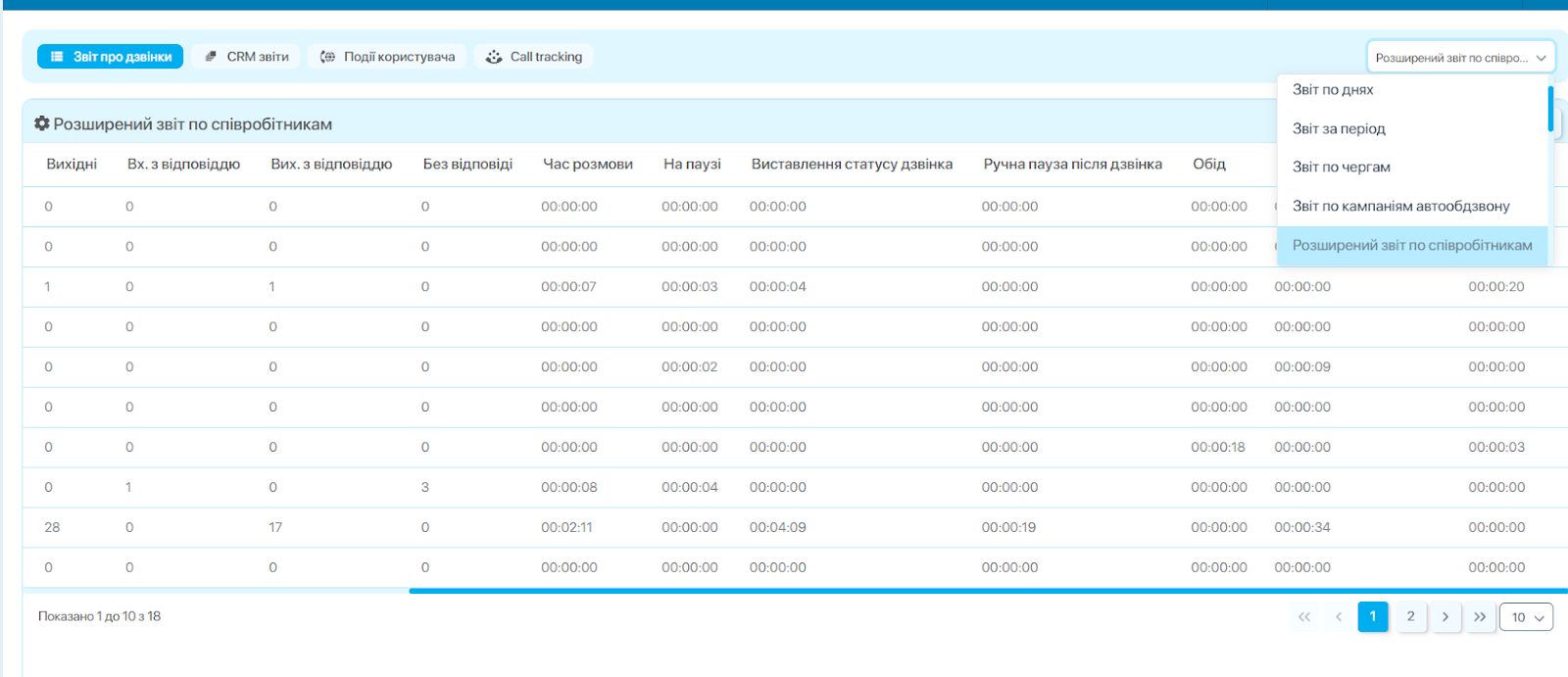
Task: Open page 2 of the table
Action: (1410, 617)
